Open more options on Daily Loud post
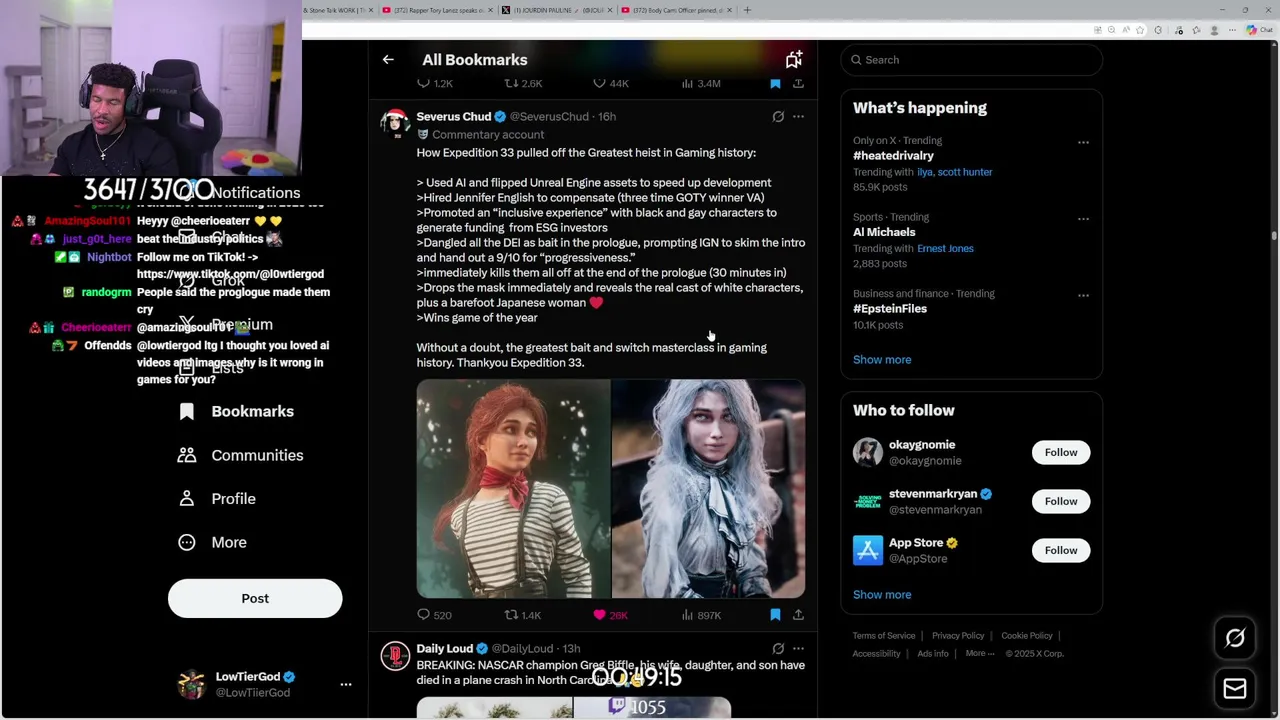The image size is (1280, 720). coord(798,649)
